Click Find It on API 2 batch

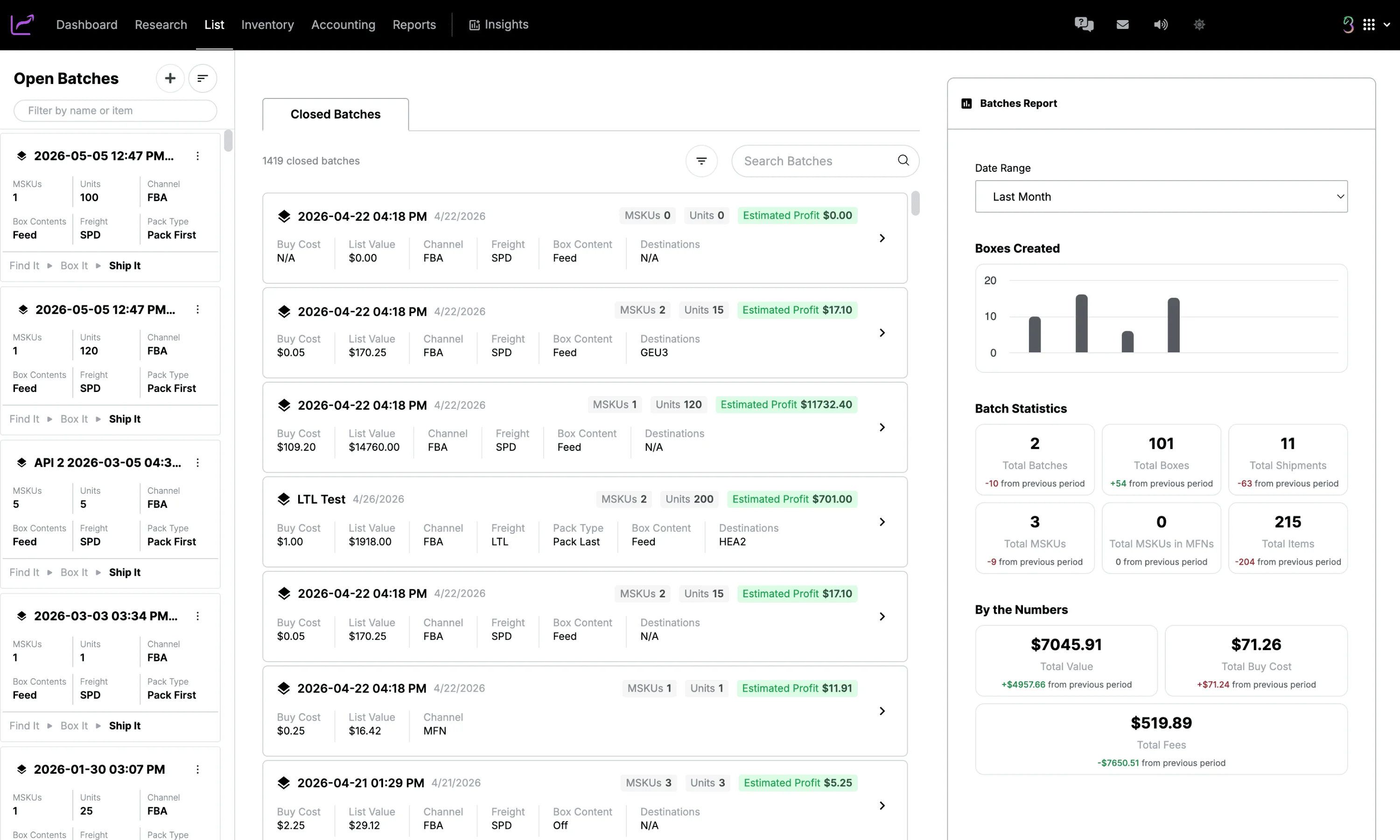[24, 572]
